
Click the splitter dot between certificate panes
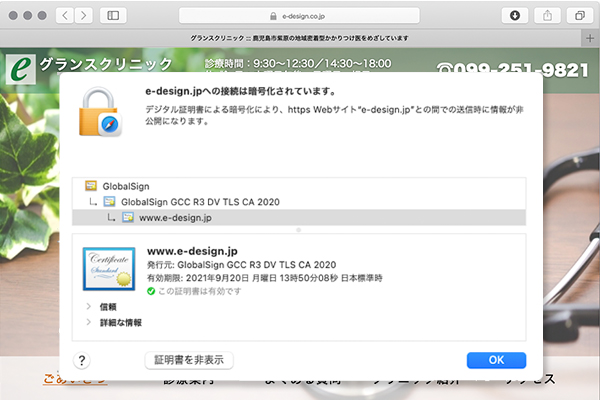coord(298,230)
